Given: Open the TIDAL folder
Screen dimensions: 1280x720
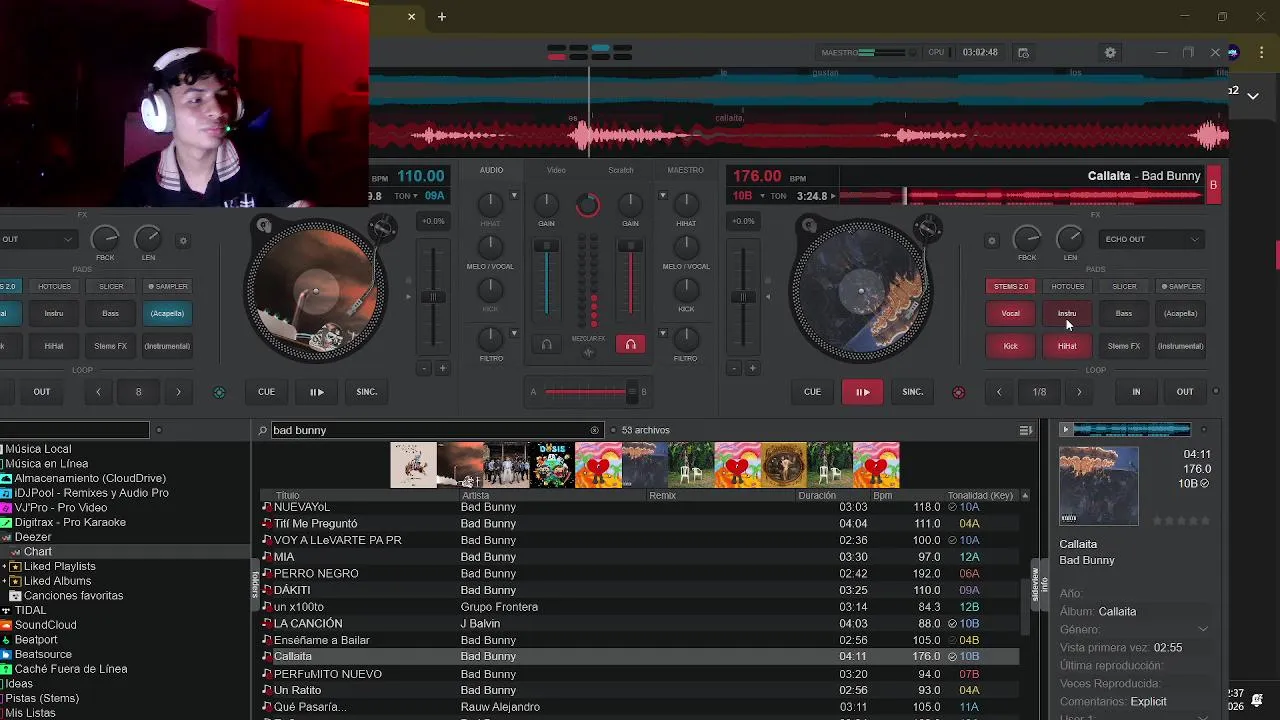Looking at the screenshot, I should pos(30,610).
